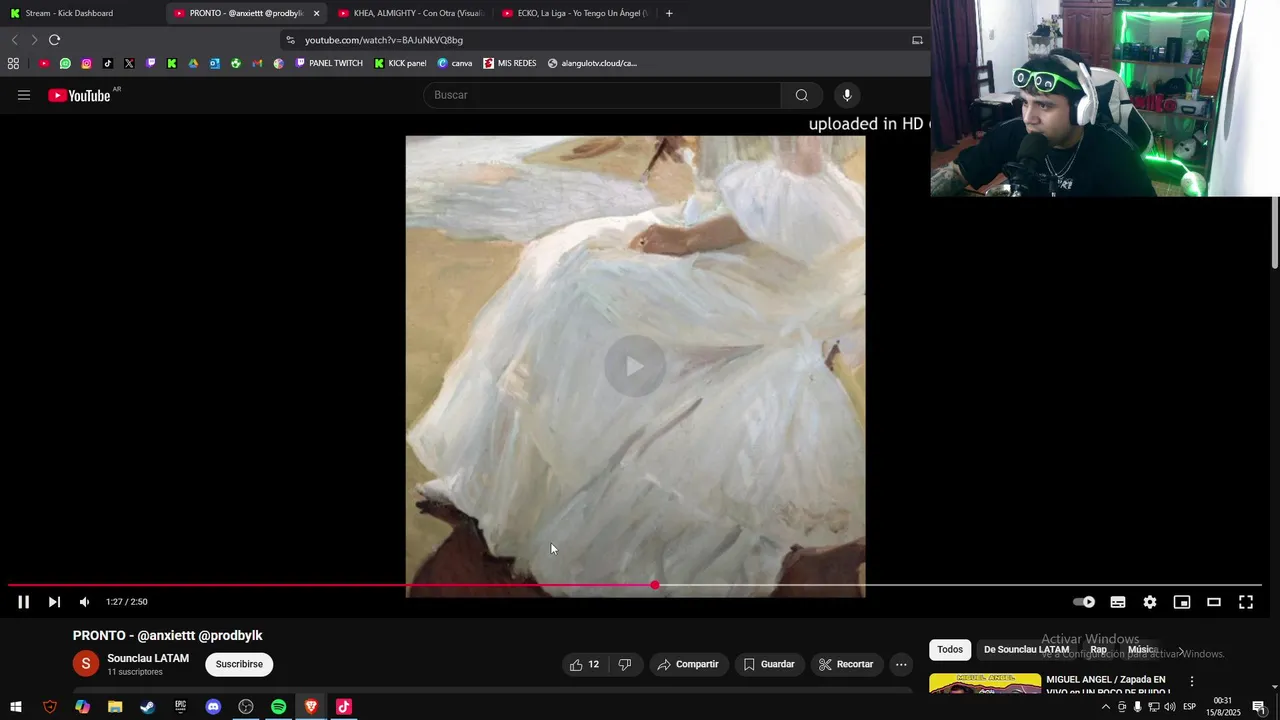This screenshot has width=1280, height=720.
Task: Select the De Sounclau LATAM chip
Action: click(x=1026, y=650)
